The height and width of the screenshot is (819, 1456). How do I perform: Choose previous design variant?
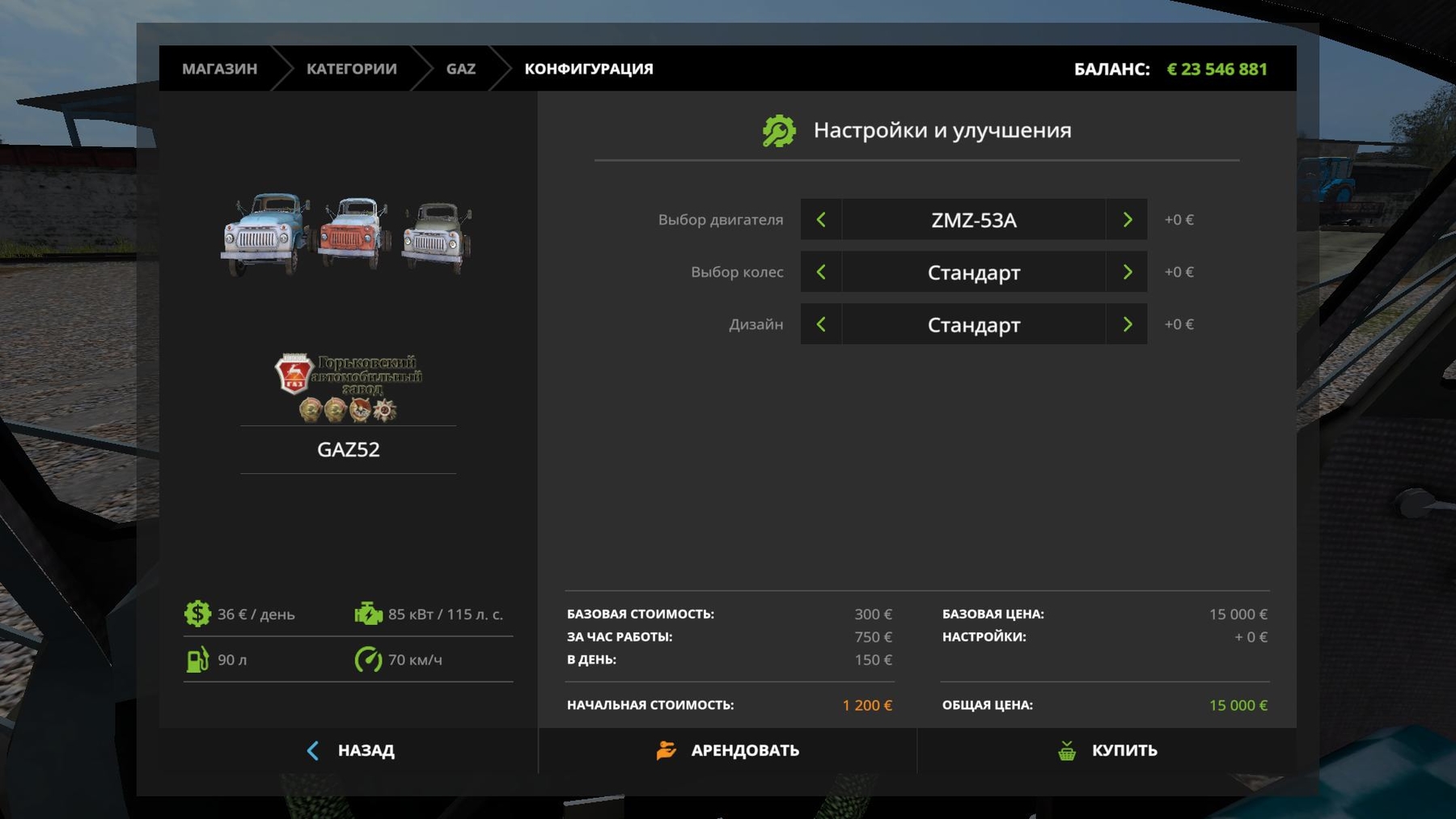pyautogui.click(x=821, y=324)
